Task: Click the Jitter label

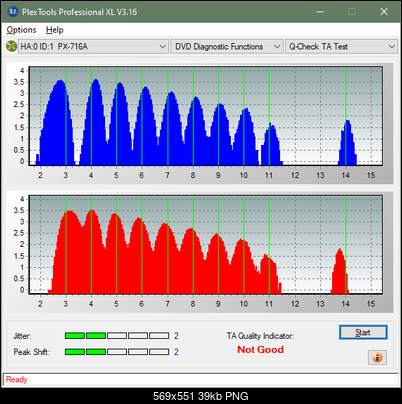Action: pos(22,336)
